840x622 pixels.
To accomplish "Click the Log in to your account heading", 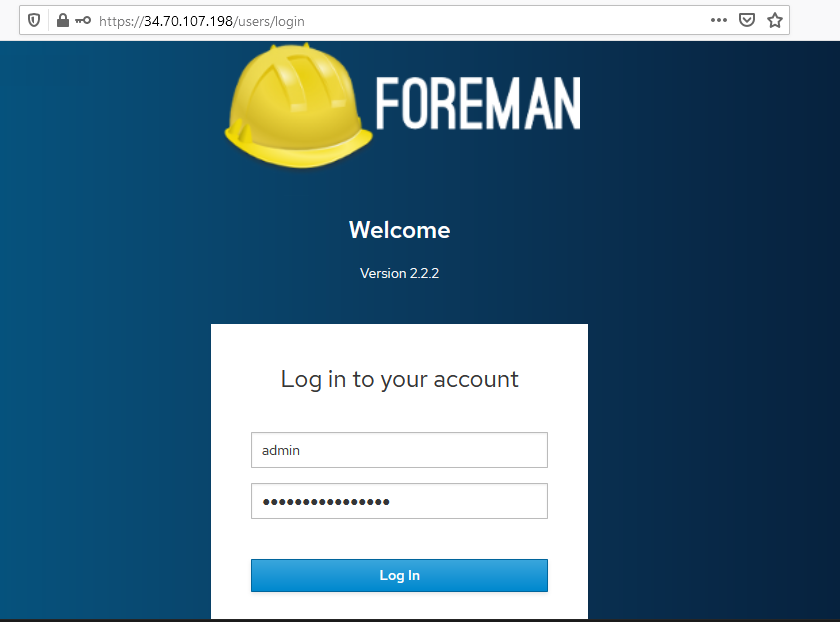I will [400, 379].
